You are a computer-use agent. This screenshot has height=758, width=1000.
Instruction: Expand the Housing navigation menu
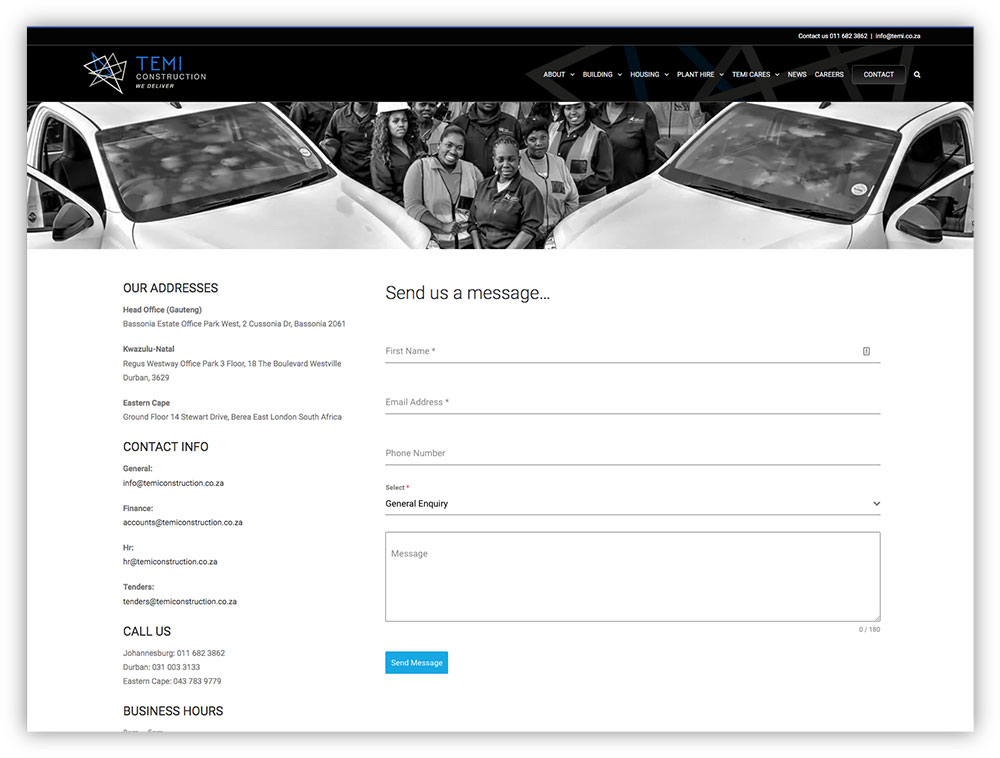tap(649, 75)
